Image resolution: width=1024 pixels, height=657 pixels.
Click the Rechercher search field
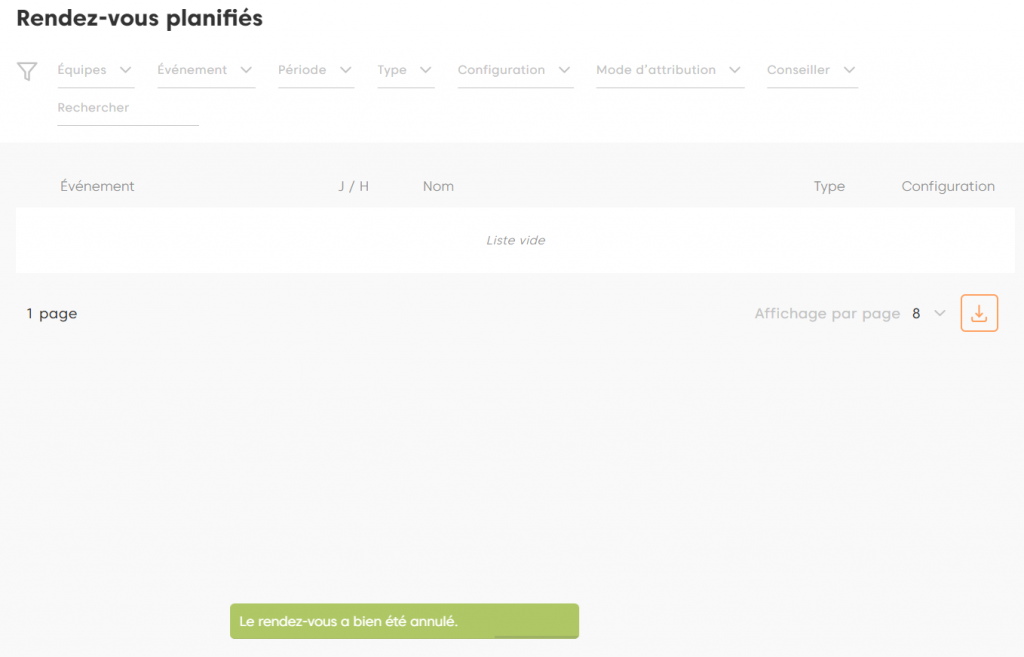coord(128,108)
